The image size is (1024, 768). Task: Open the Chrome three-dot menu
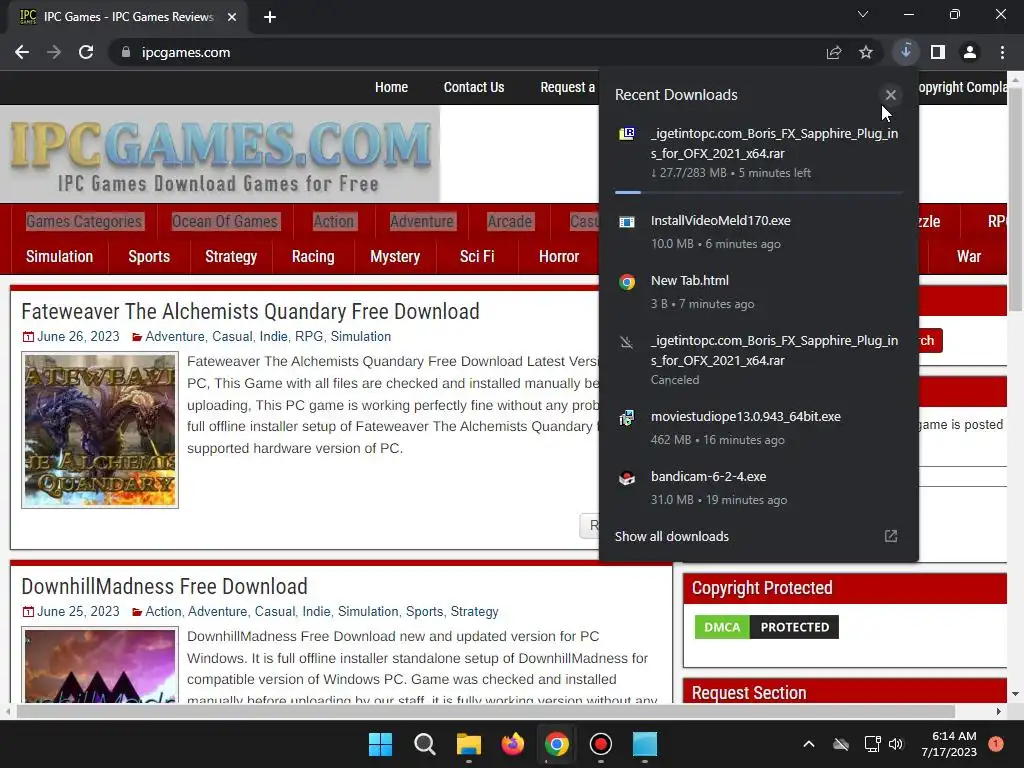point(1002,52)
